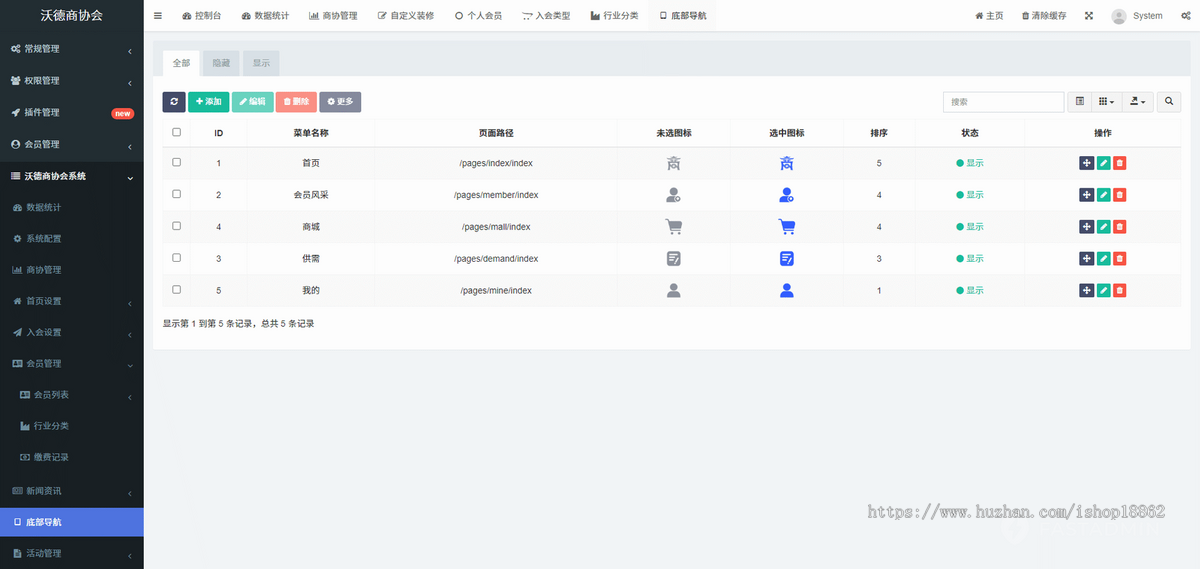Toggle the 显示 status for 首页 row
The width and height of the screenshot is (1200, 569).
pos(970,163)
